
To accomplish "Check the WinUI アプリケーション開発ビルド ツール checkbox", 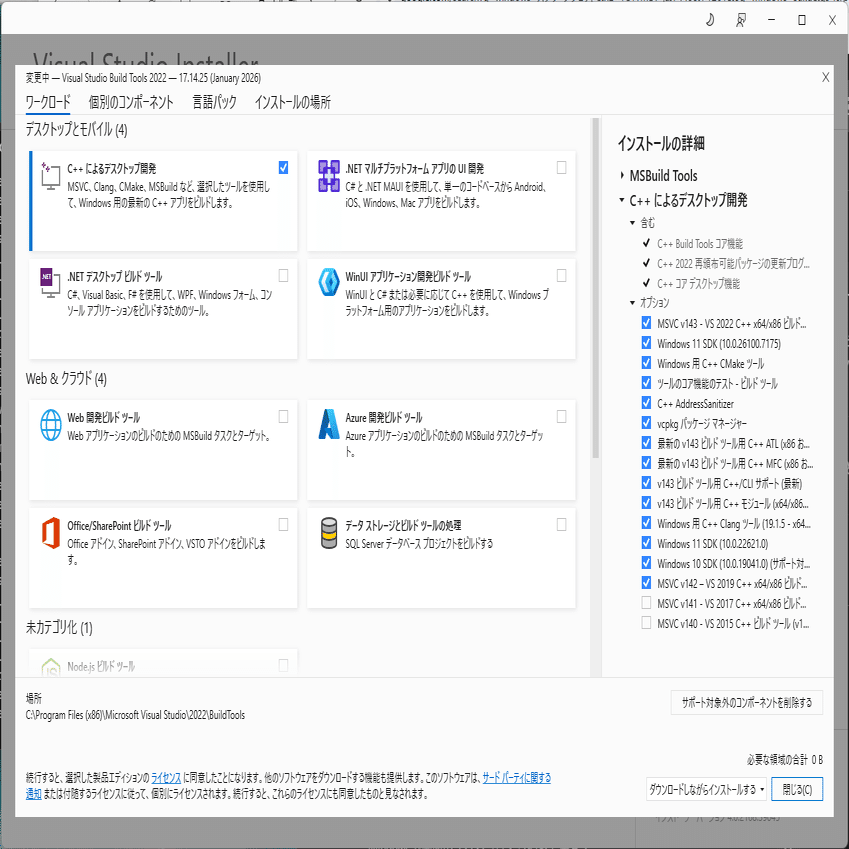I will pos(561,276).
